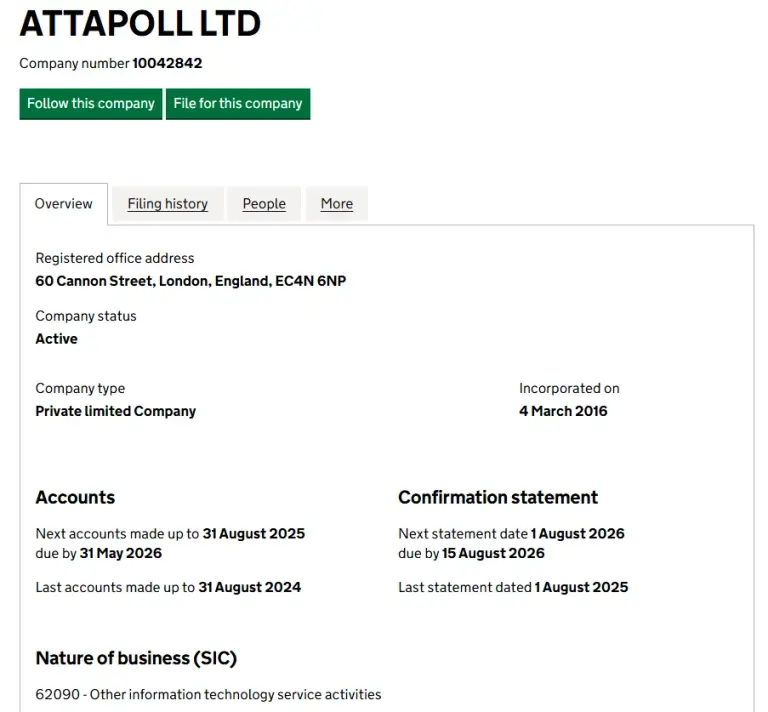
Task: Click the Company status label
Action: click(x=86, y=316)
